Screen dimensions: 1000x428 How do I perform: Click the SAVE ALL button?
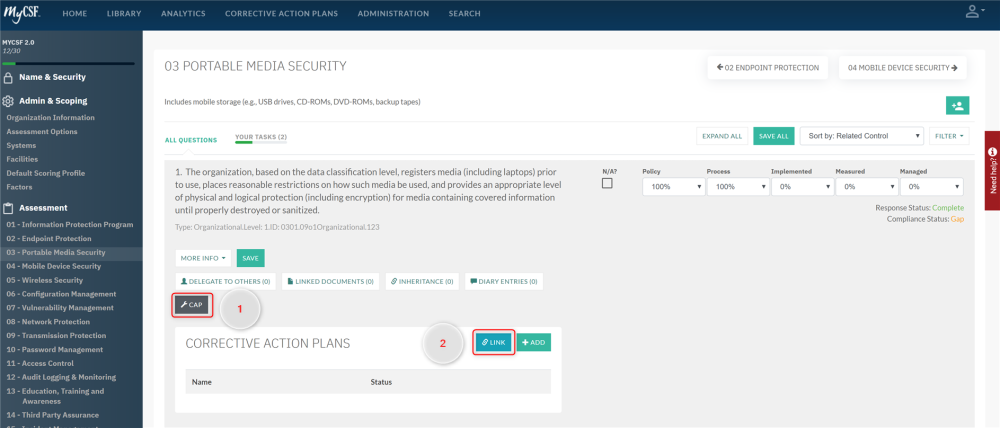[x=774, y=136]
